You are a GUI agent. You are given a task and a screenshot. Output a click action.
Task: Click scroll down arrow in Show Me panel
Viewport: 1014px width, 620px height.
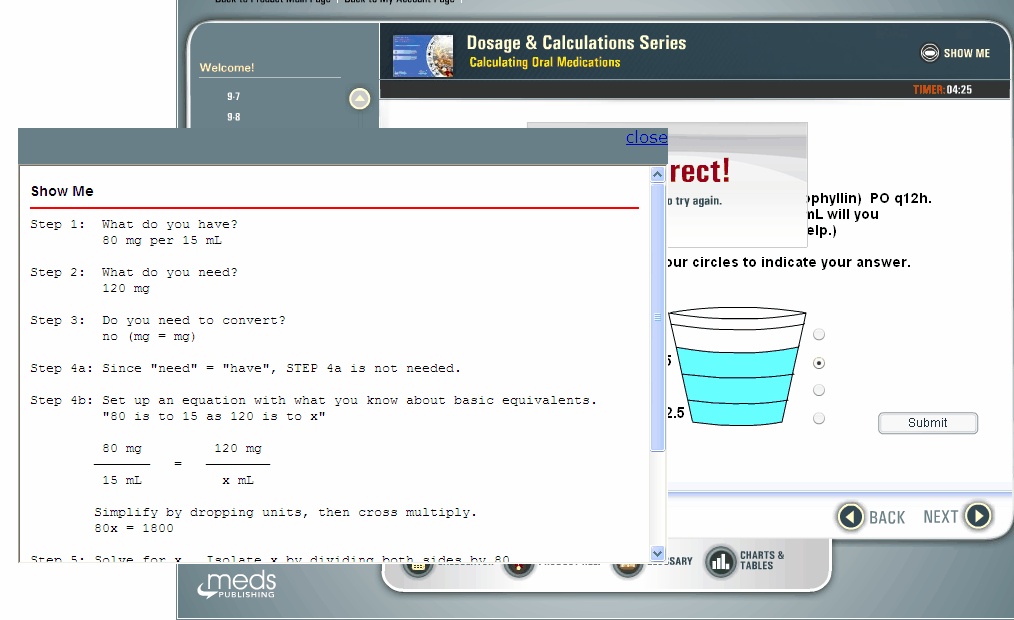pos(658,553)
